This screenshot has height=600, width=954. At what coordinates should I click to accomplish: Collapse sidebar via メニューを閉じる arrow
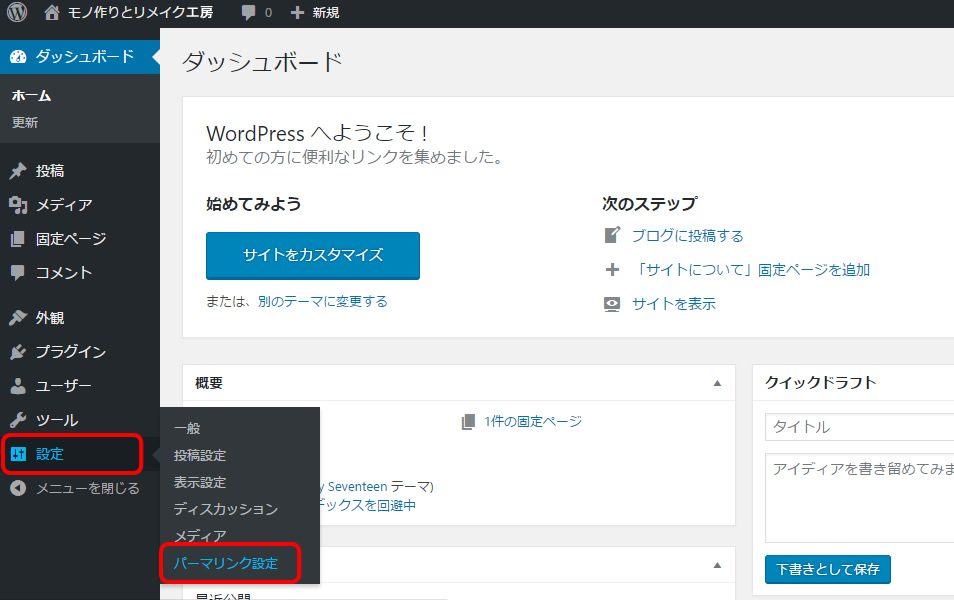click(x=20, y=488)
